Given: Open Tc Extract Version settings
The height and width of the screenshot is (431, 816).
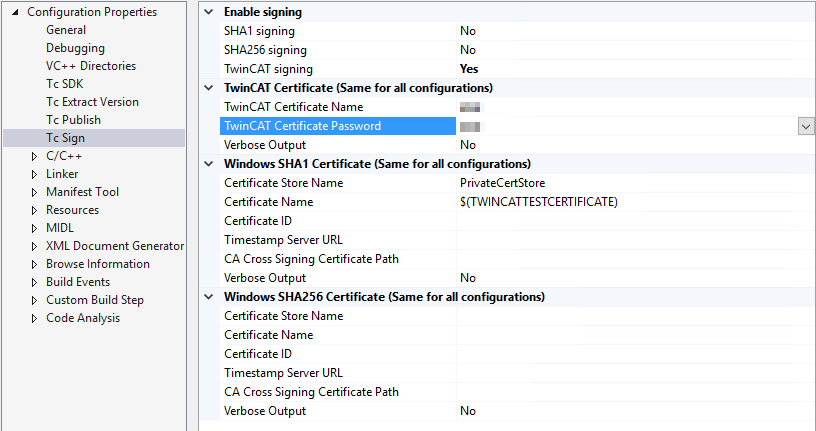Looking at the screenshot, I should tap(92, 102).
